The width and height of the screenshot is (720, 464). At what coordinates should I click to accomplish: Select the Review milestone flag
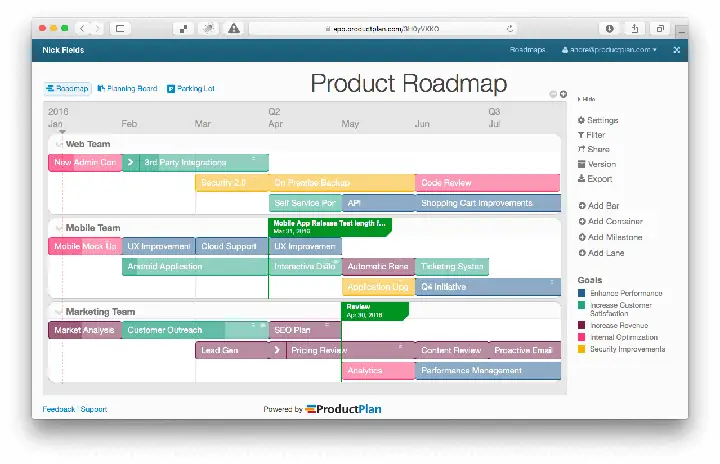coord(375,311)
